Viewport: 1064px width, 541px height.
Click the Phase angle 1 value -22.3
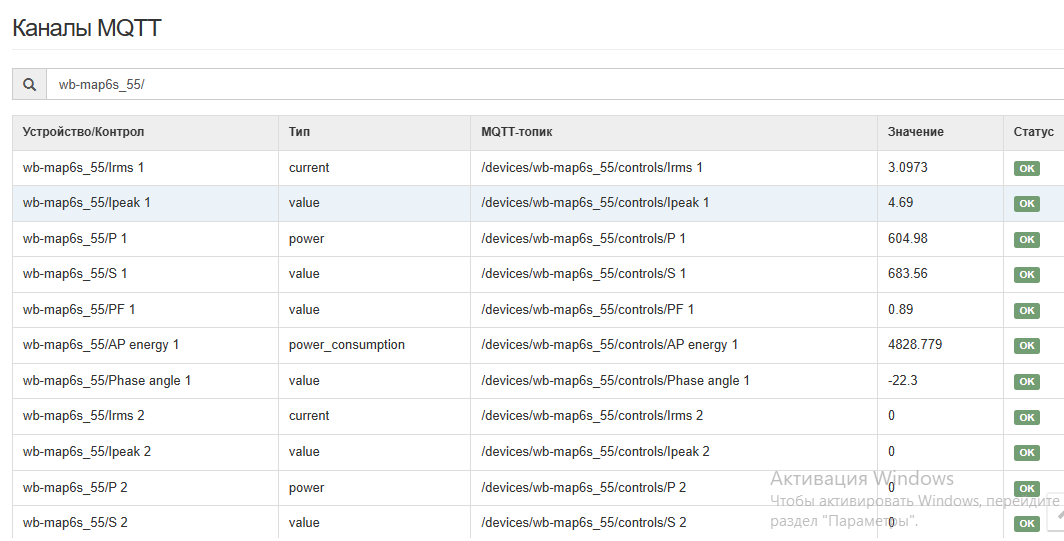click(903, 381)
